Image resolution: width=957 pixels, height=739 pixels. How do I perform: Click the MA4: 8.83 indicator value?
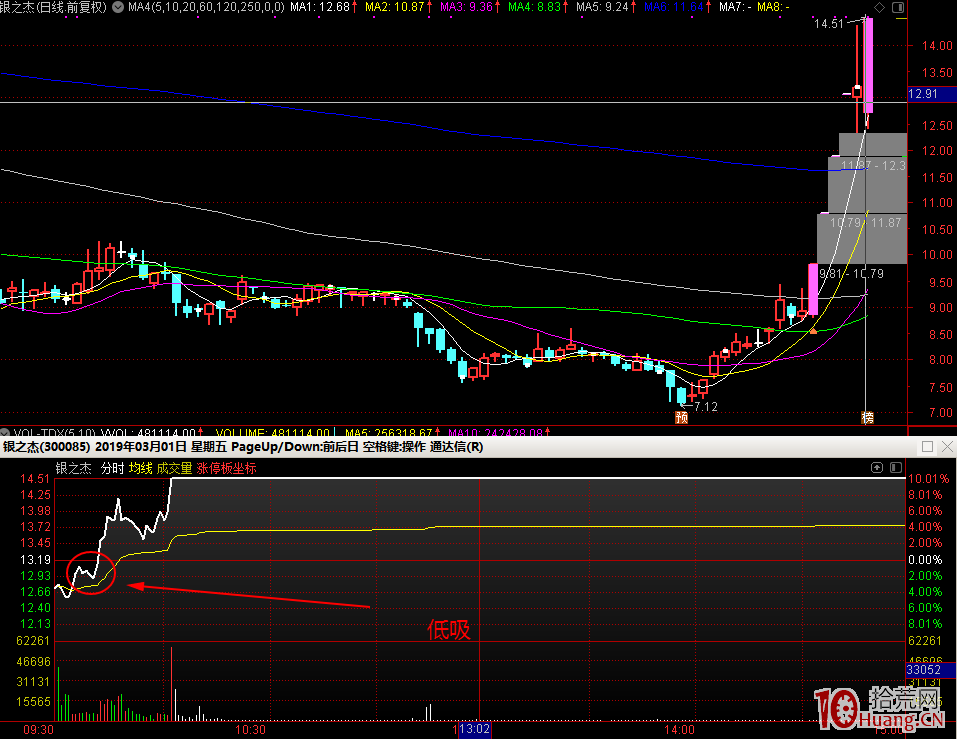point(535,7)
